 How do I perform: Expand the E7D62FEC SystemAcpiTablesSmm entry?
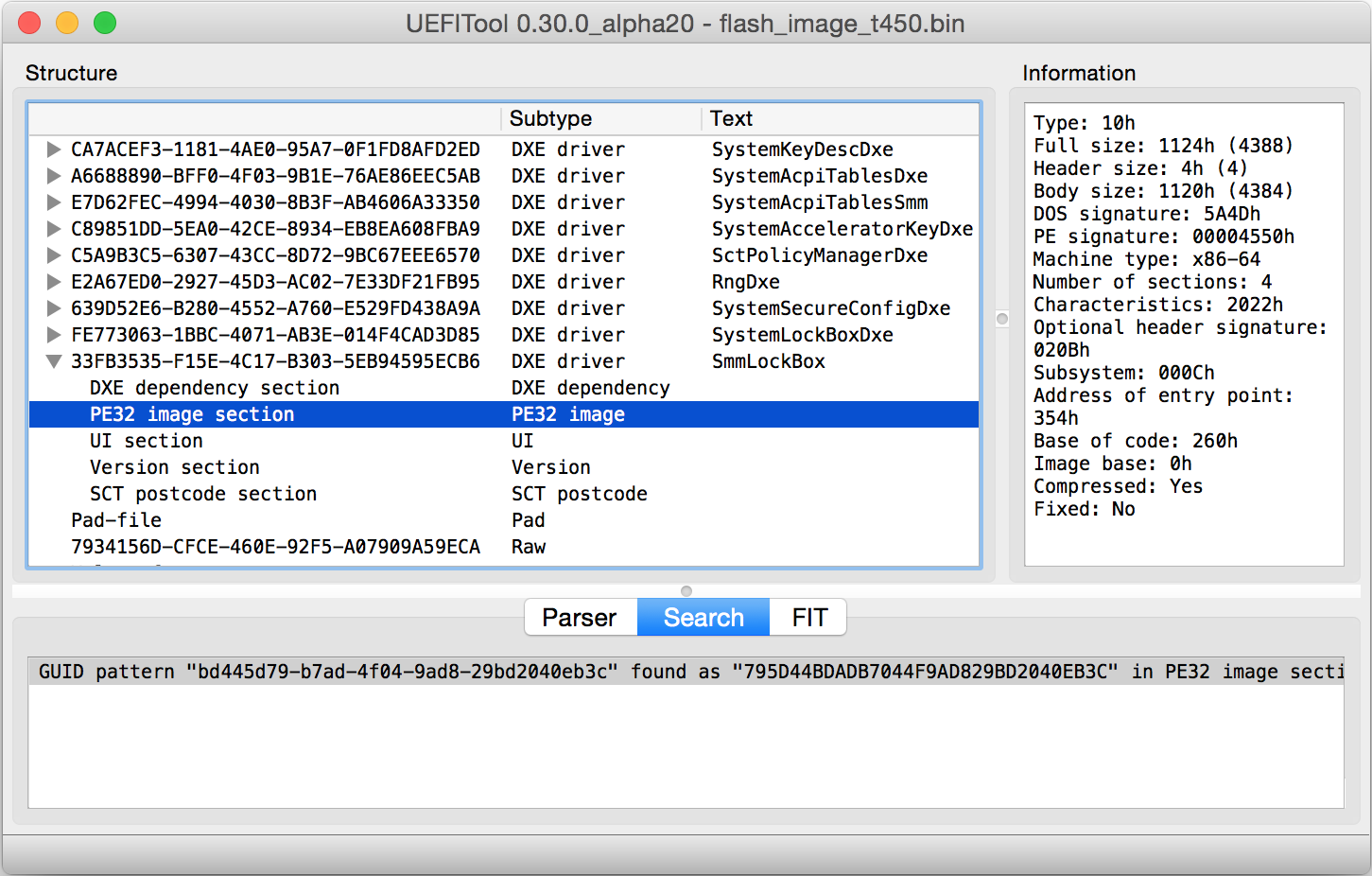54,202
